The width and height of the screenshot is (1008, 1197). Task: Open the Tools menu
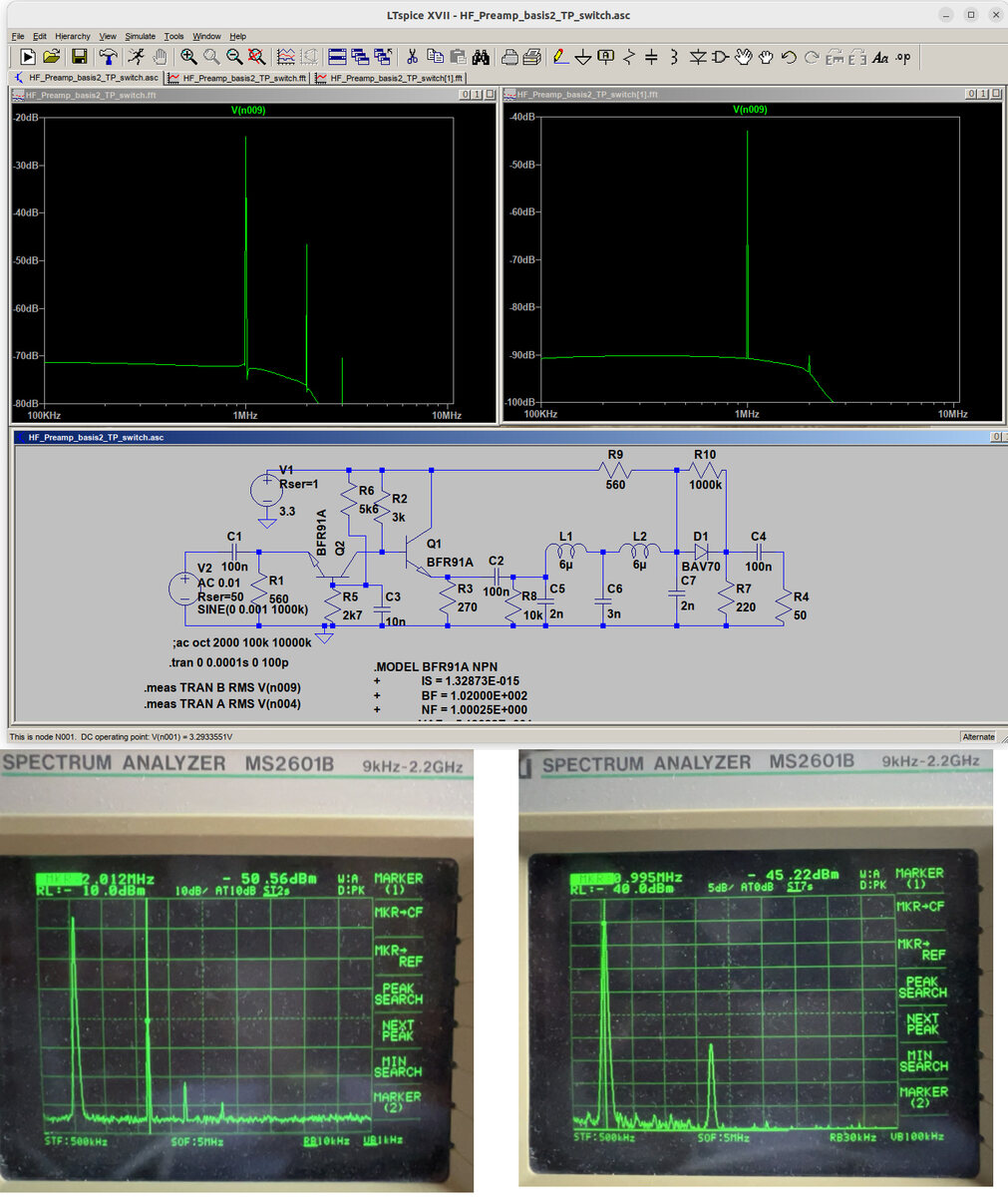(x=174, y=36)
